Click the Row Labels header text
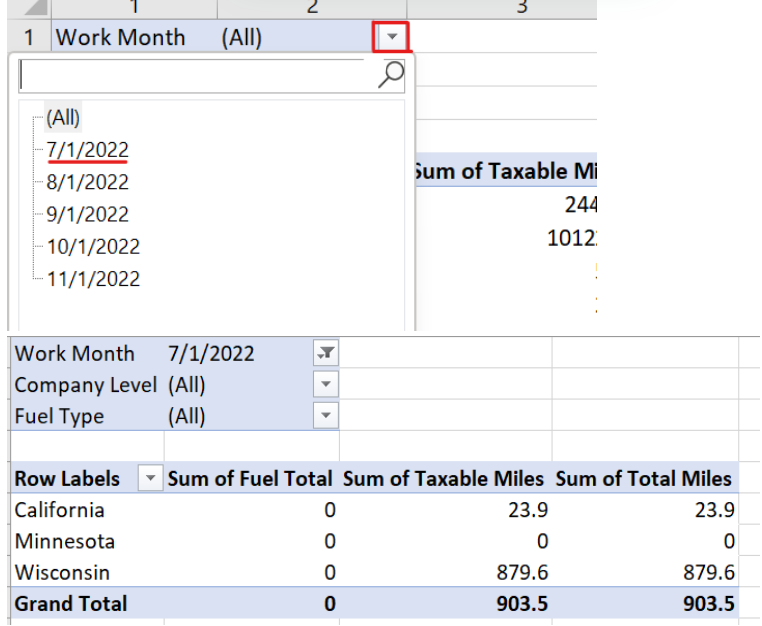The image size is (762, 626). [67, 479]
